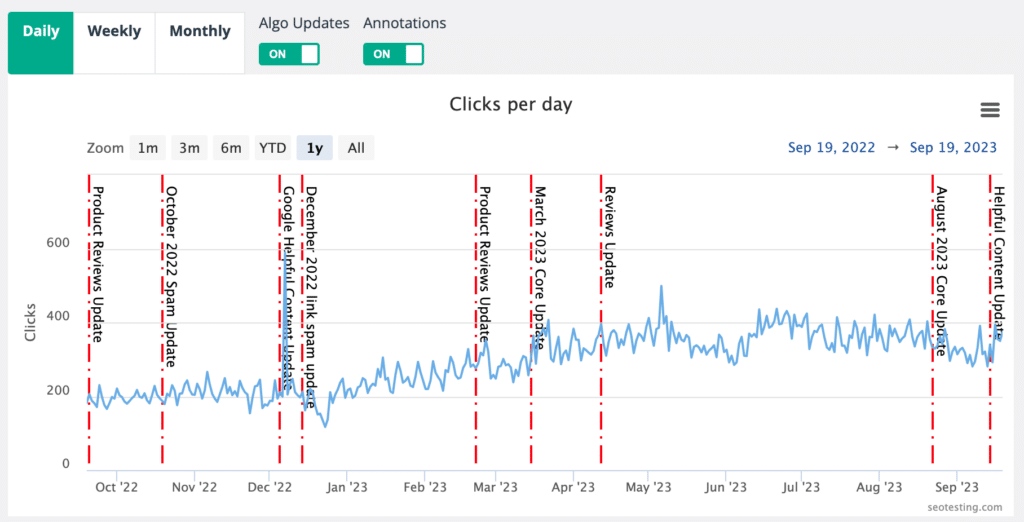
Task: Click the 'Annotations' label text
Action: point(405,23)
